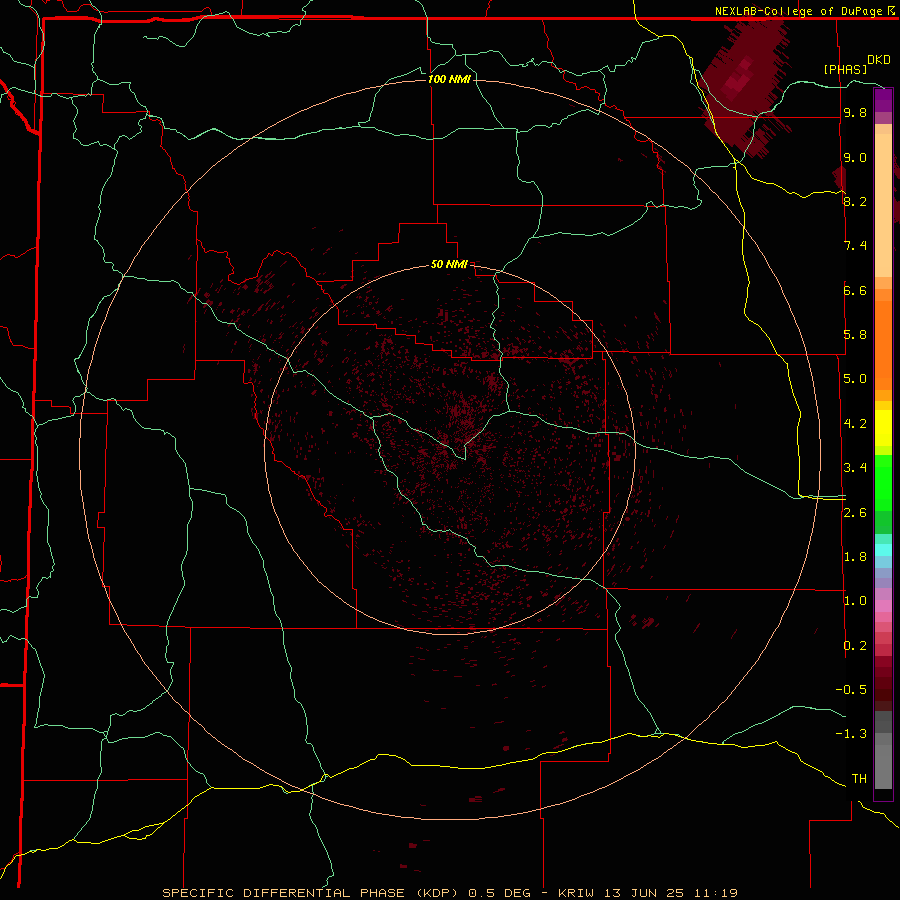Click the 0.2 value on color scale
The height and width of the screenshot is (900, 900).
pos(855,646)
